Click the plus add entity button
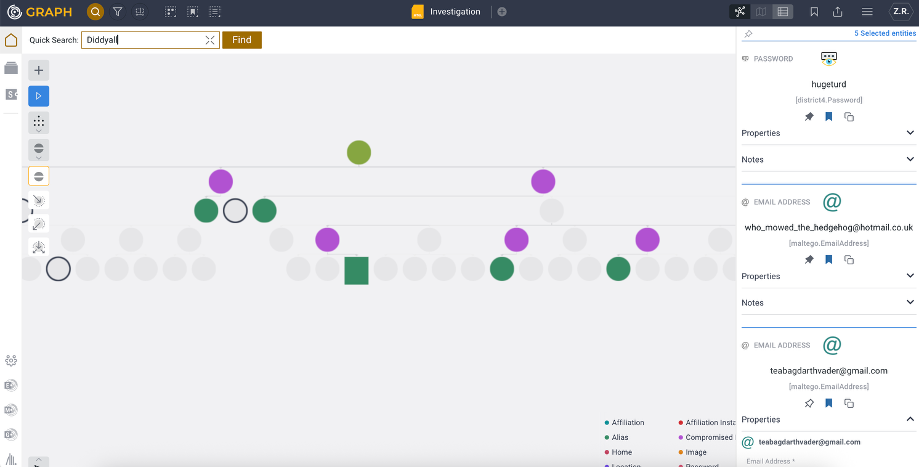Image resolution: width=920 pixels, height=468 pixels. (x=39, y=70)
